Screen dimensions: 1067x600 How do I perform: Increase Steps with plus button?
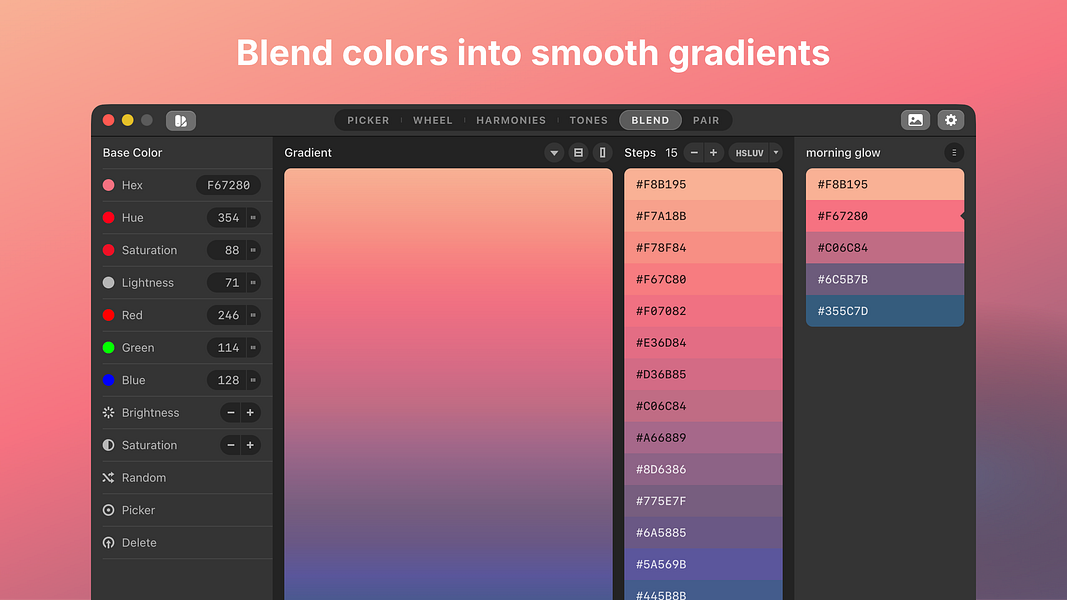[713, 153]
